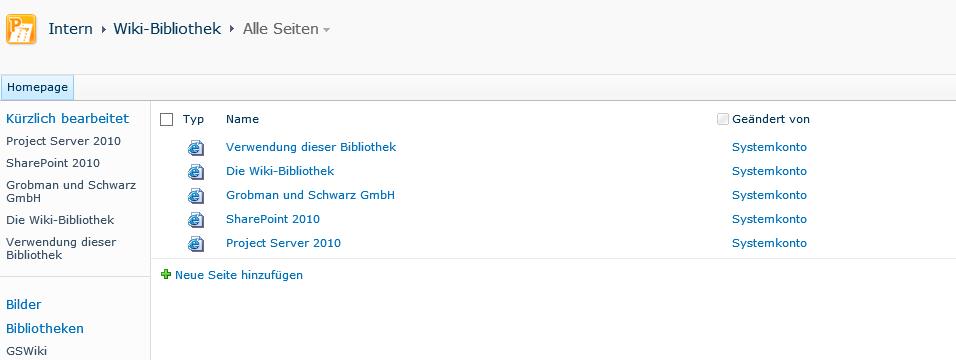
Task: Select GSWiki in the left navigation
Action: tap(26, 351)
